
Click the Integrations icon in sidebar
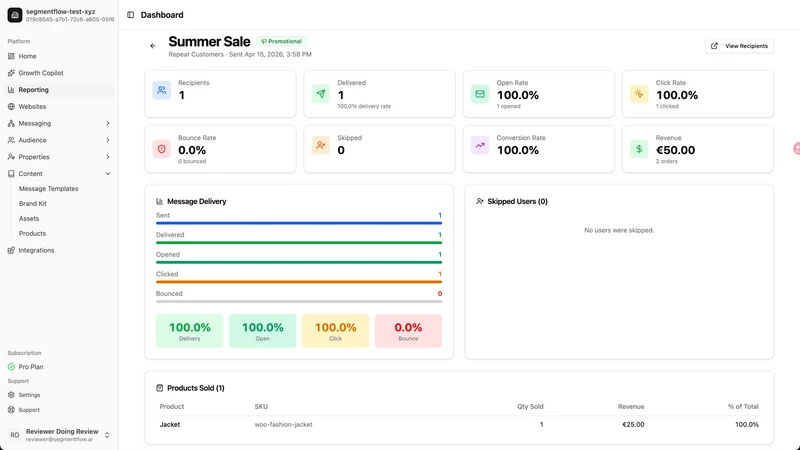[11, 250]
